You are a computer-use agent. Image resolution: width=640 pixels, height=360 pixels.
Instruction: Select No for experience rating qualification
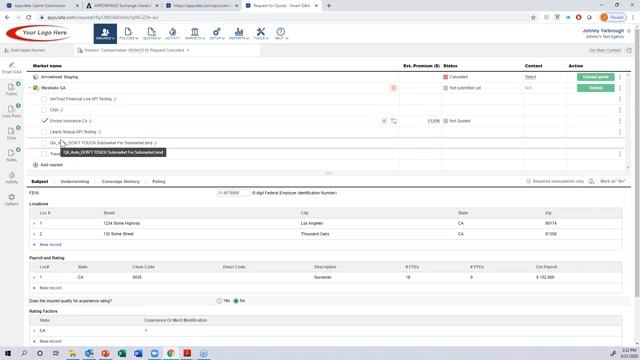tap(236, 301)
